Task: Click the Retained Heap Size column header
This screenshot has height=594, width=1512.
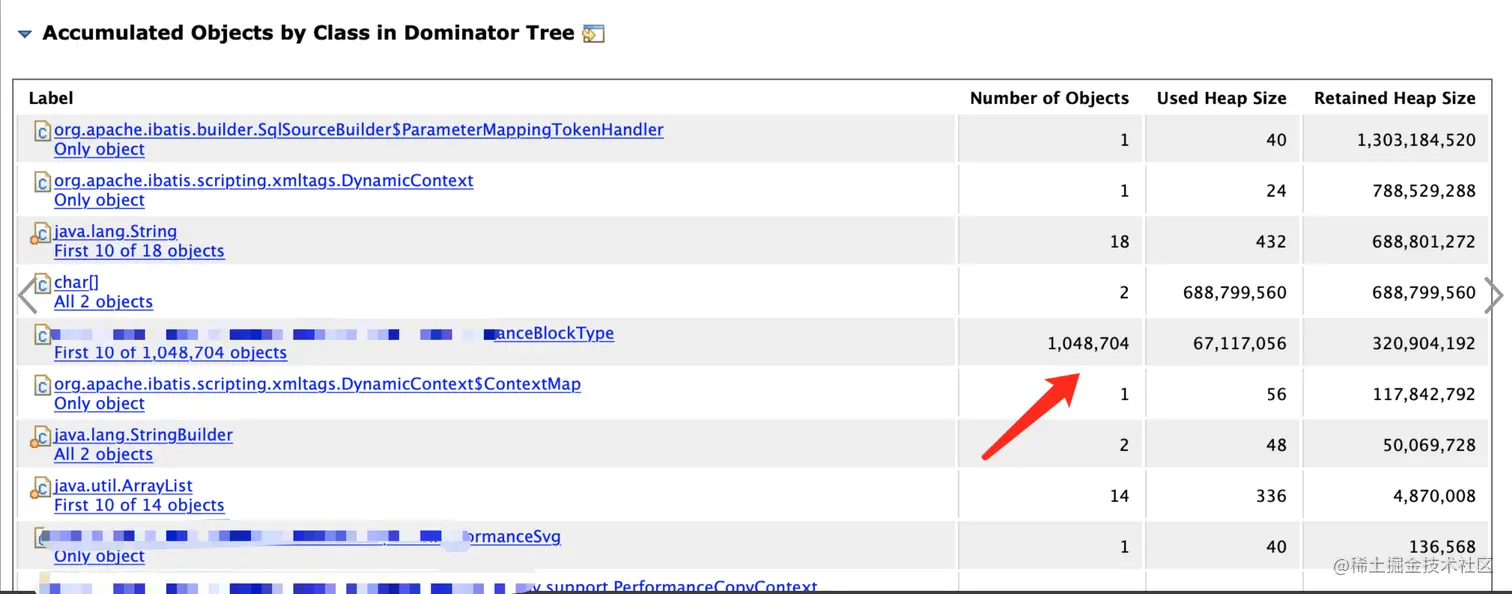Action: point(1394,98)
